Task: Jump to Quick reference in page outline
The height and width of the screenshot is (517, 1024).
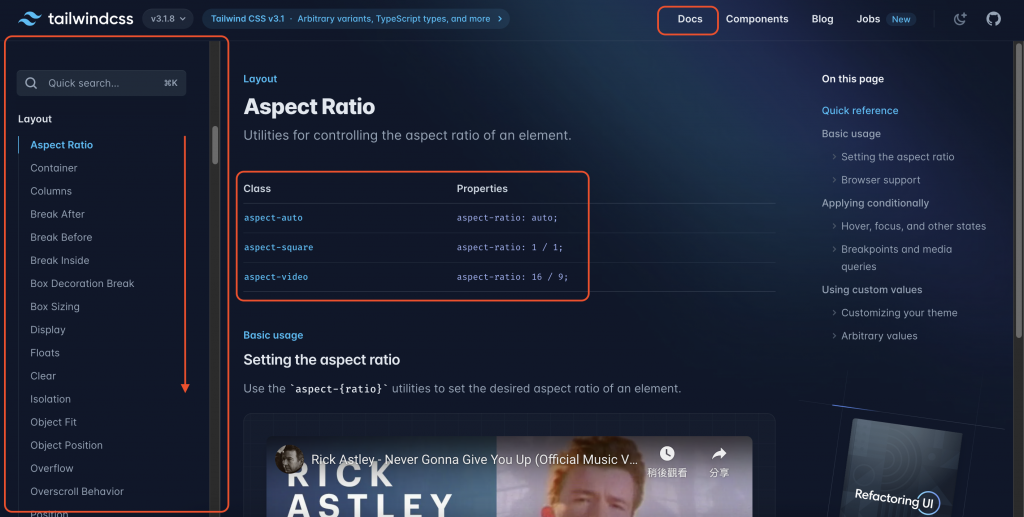Action: coord(859,110)
